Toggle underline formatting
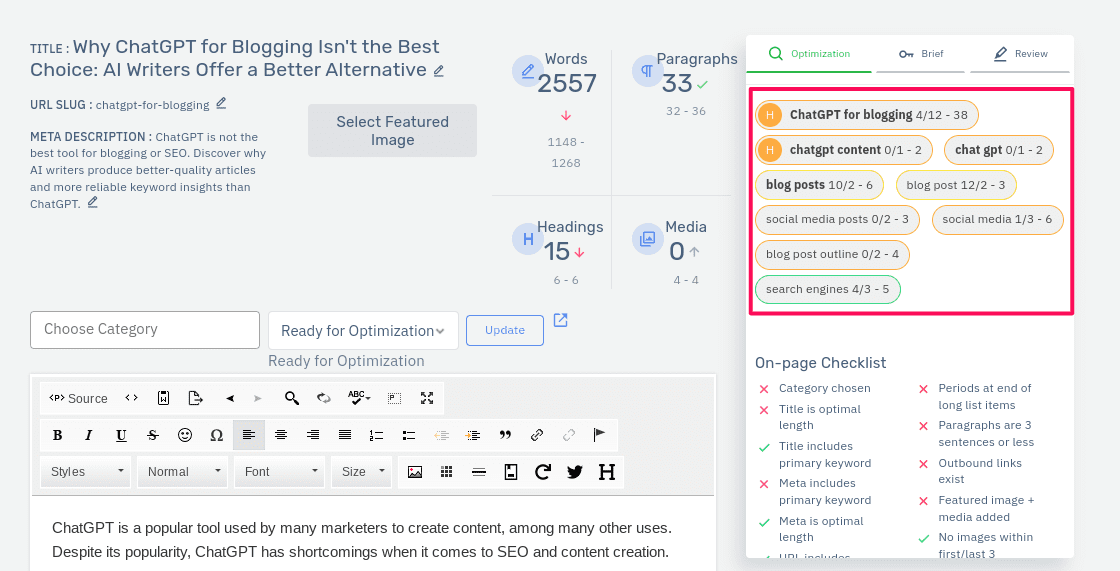Viewport: 1120px width, 571px height. pos(121,435)
